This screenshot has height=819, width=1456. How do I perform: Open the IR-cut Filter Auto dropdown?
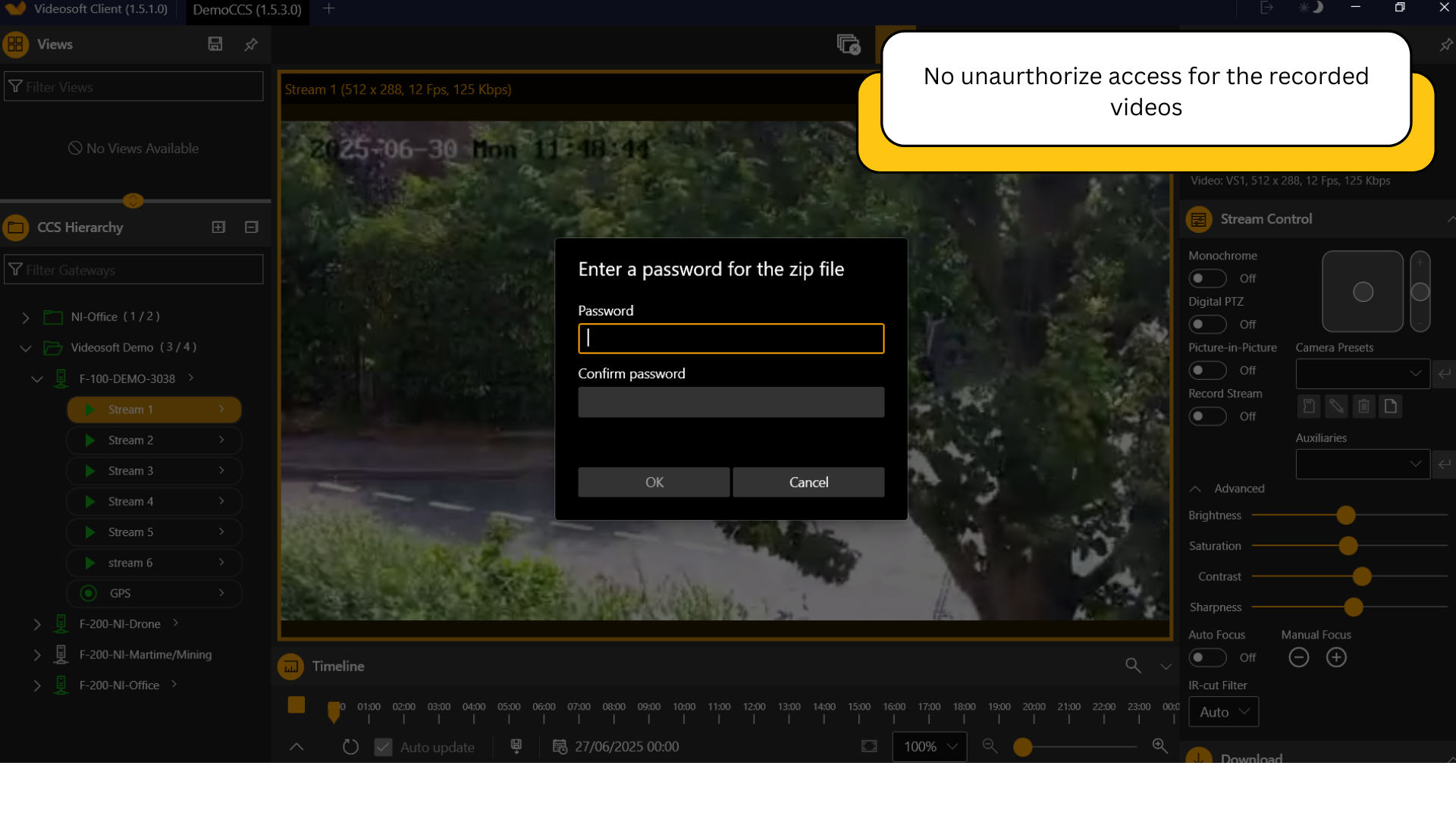coord(1224,712)
